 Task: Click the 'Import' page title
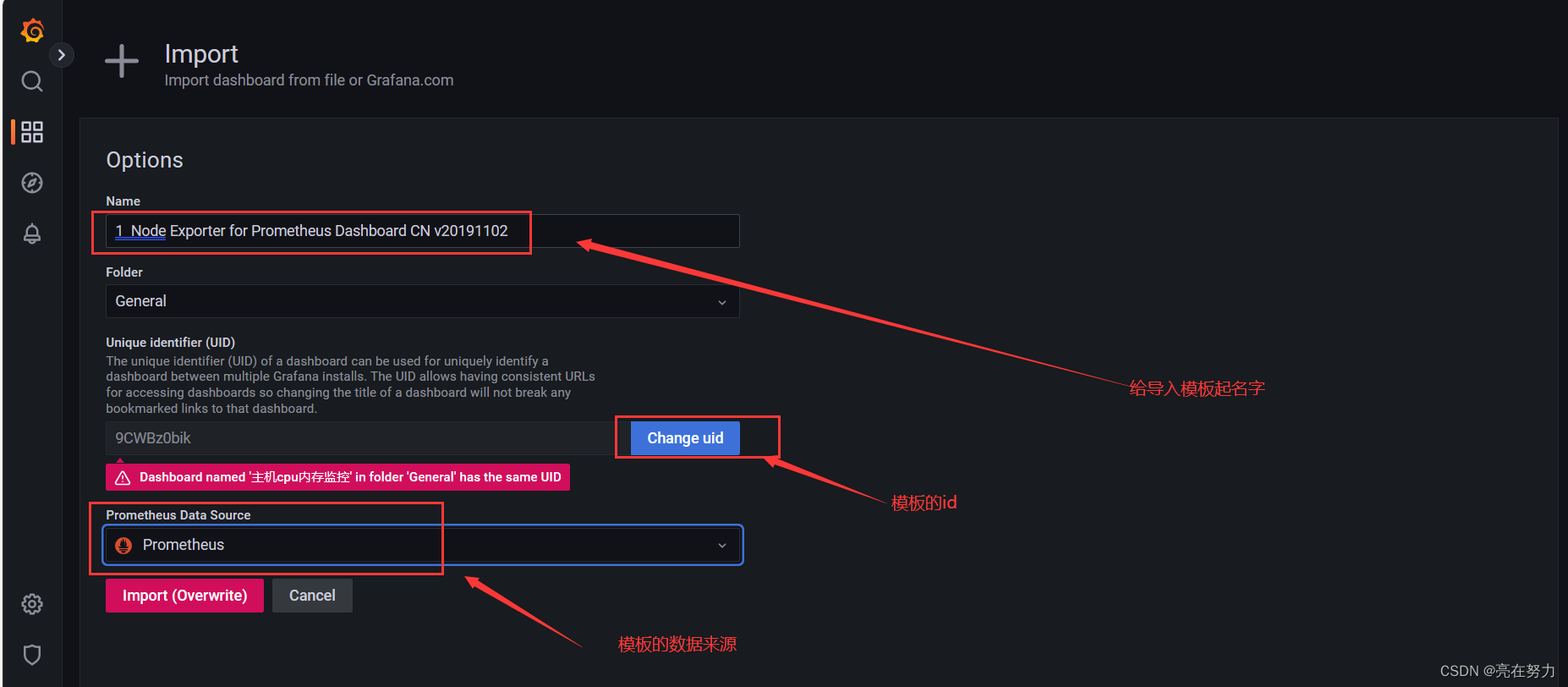tap(201, 53)
